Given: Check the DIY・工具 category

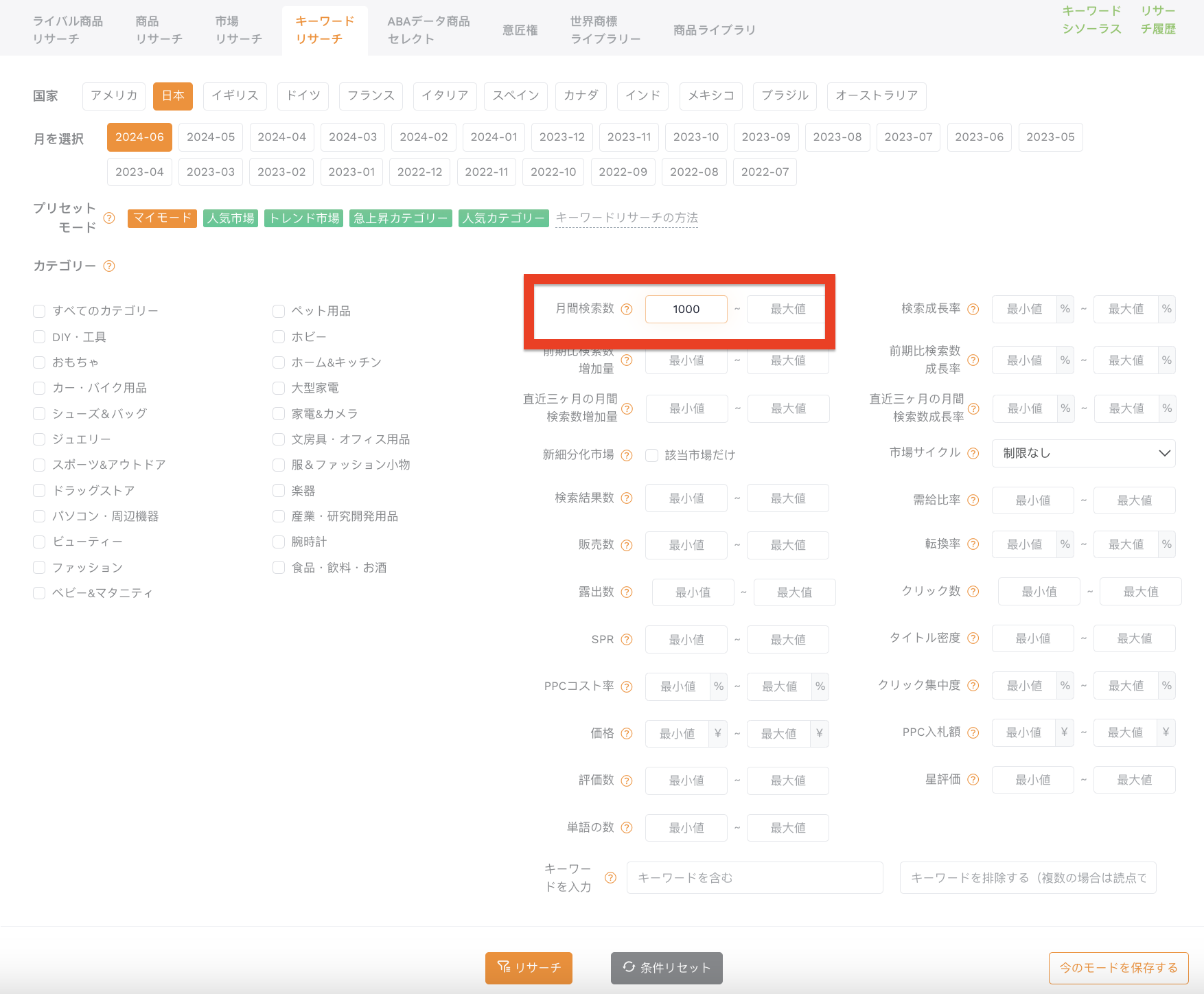Looking at the screenshot, I should click(39, 337).
